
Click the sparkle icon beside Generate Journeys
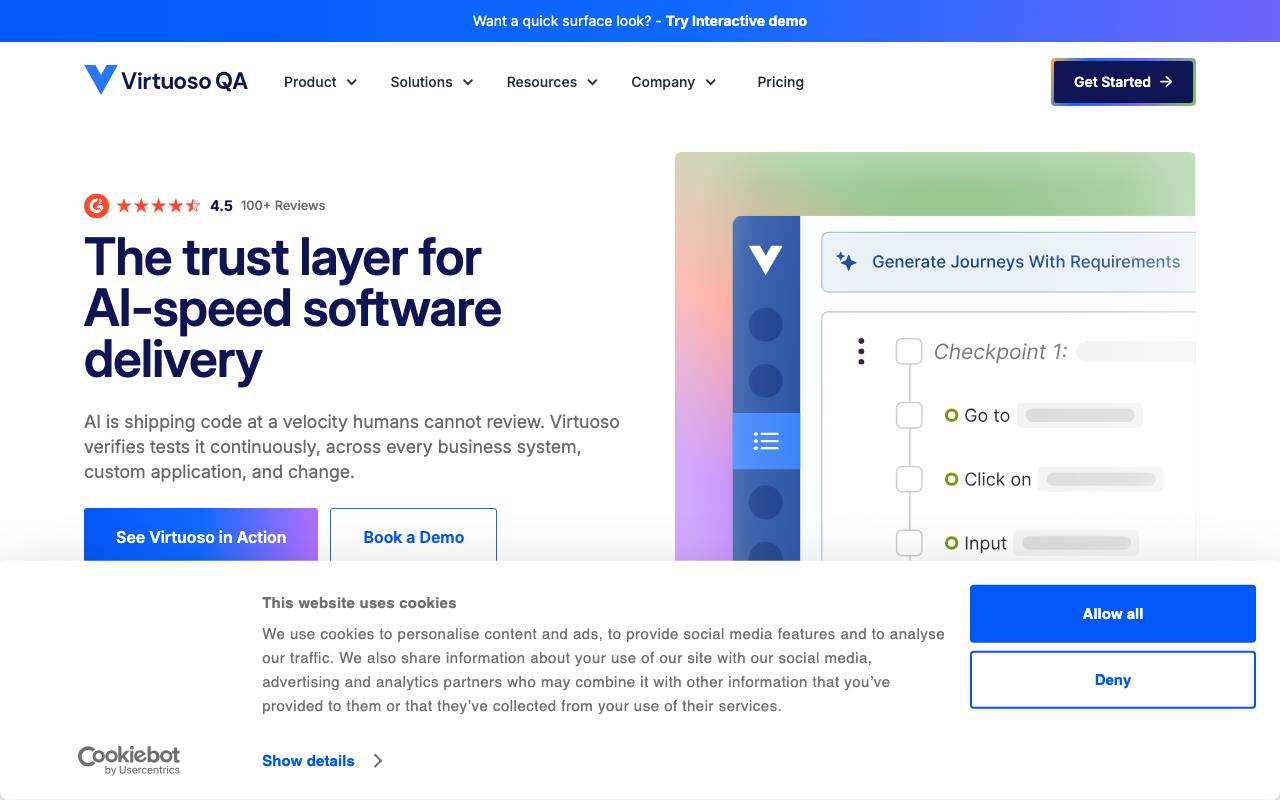point(846,262)
